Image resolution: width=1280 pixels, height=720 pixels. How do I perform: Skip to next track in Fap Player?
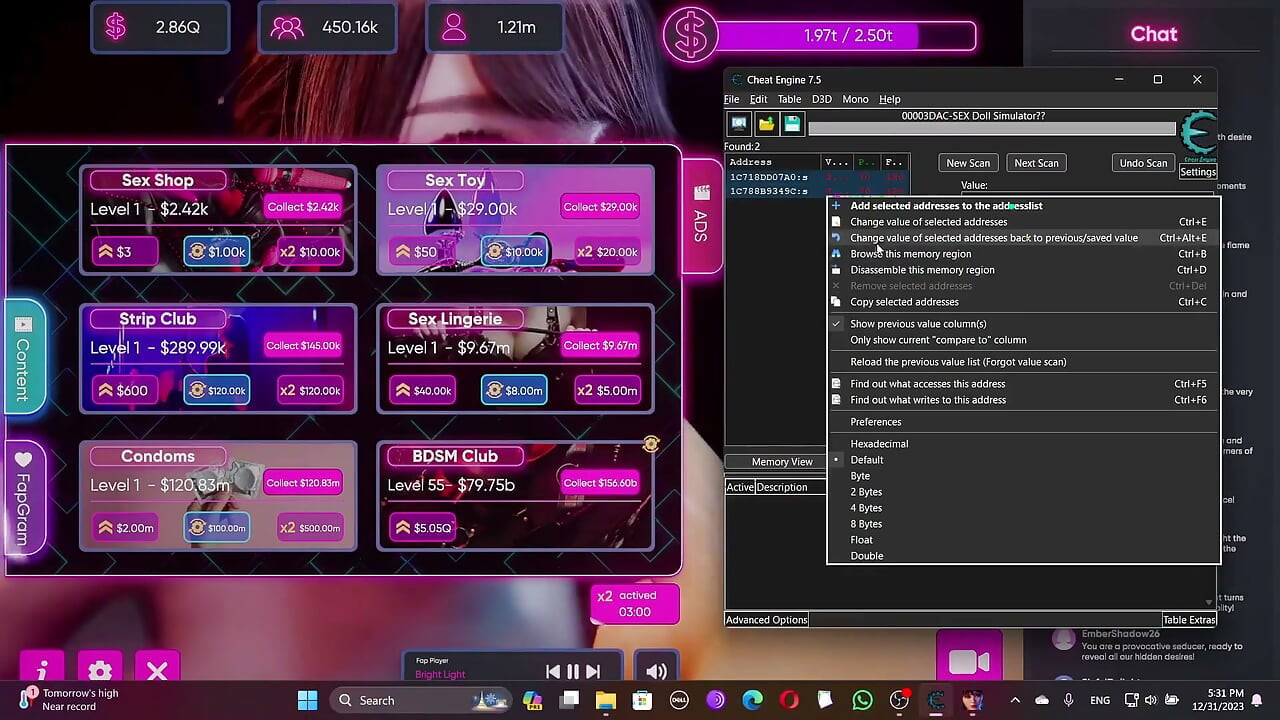593,672
